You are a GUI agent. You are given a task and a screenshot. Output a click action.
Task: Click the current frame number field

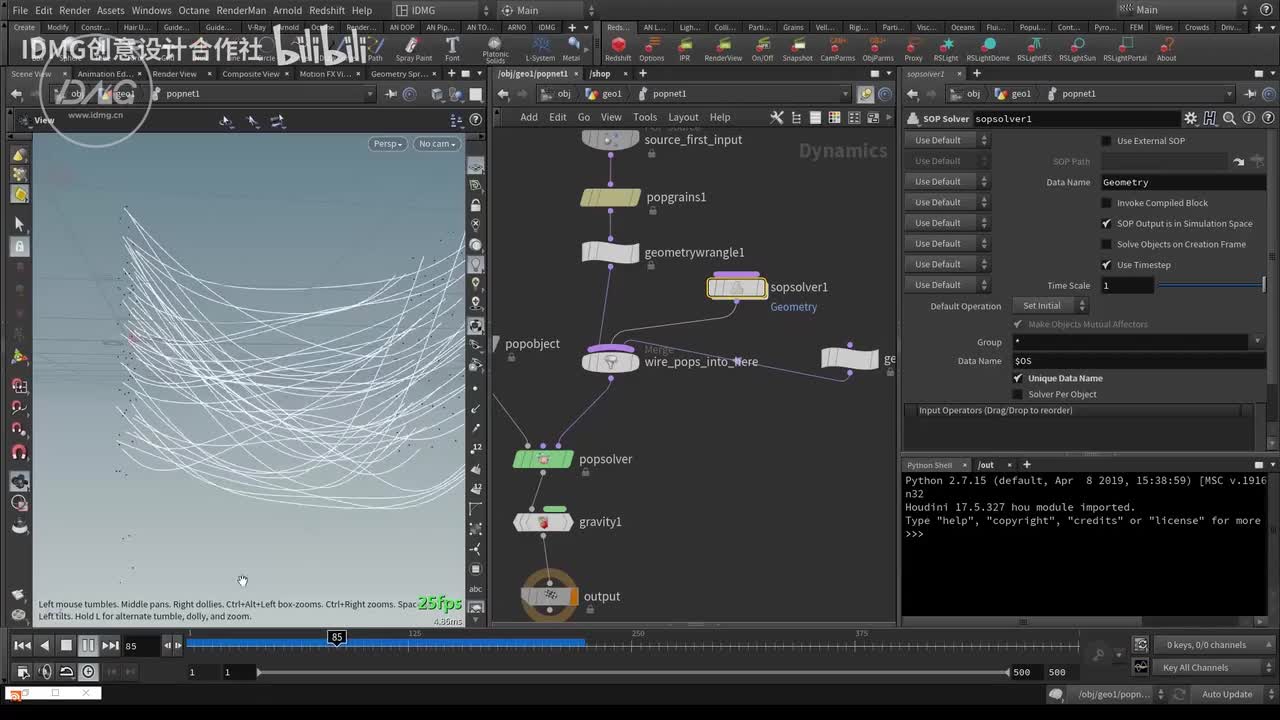[x=141, y=646]
